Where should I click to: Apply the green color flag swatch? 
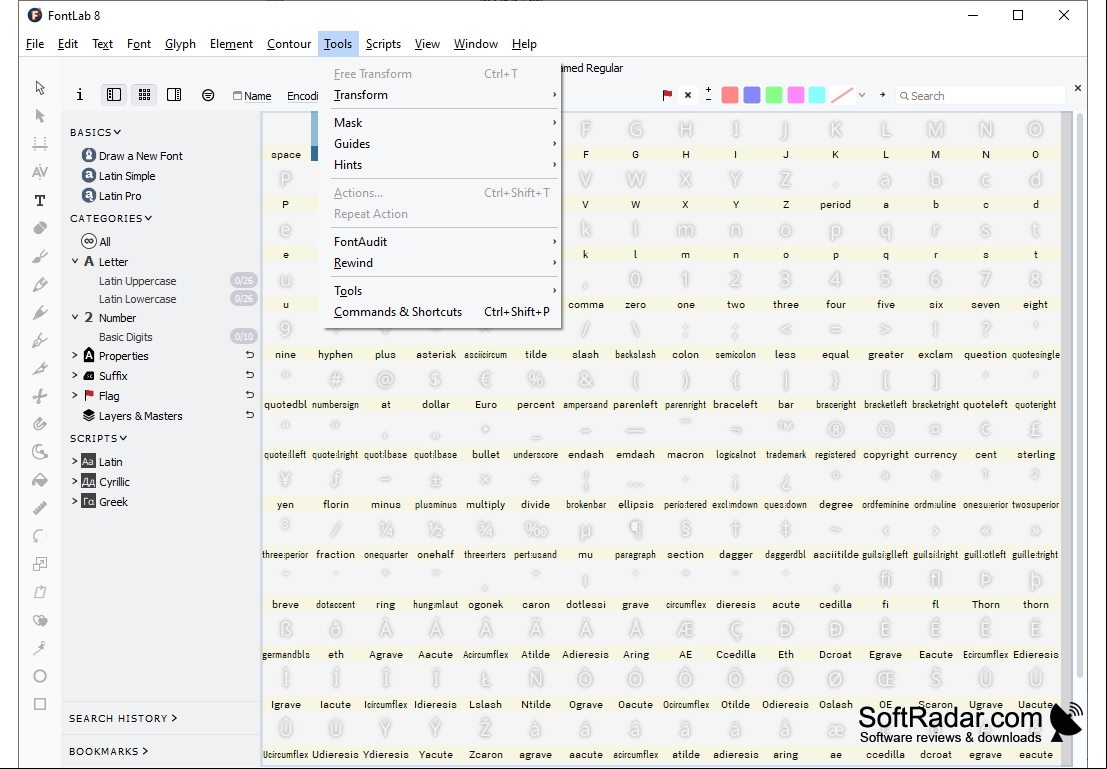[x=774, y=95]
